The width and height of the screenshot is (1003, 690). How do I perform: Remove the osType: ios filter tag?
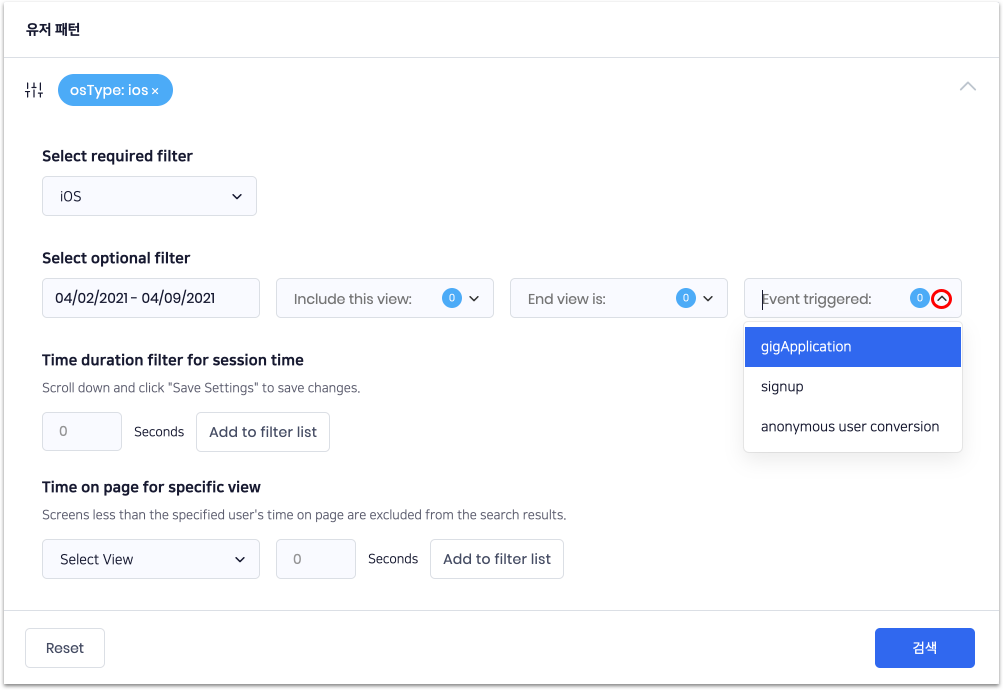pyautogui.click(x=155, y=91)
